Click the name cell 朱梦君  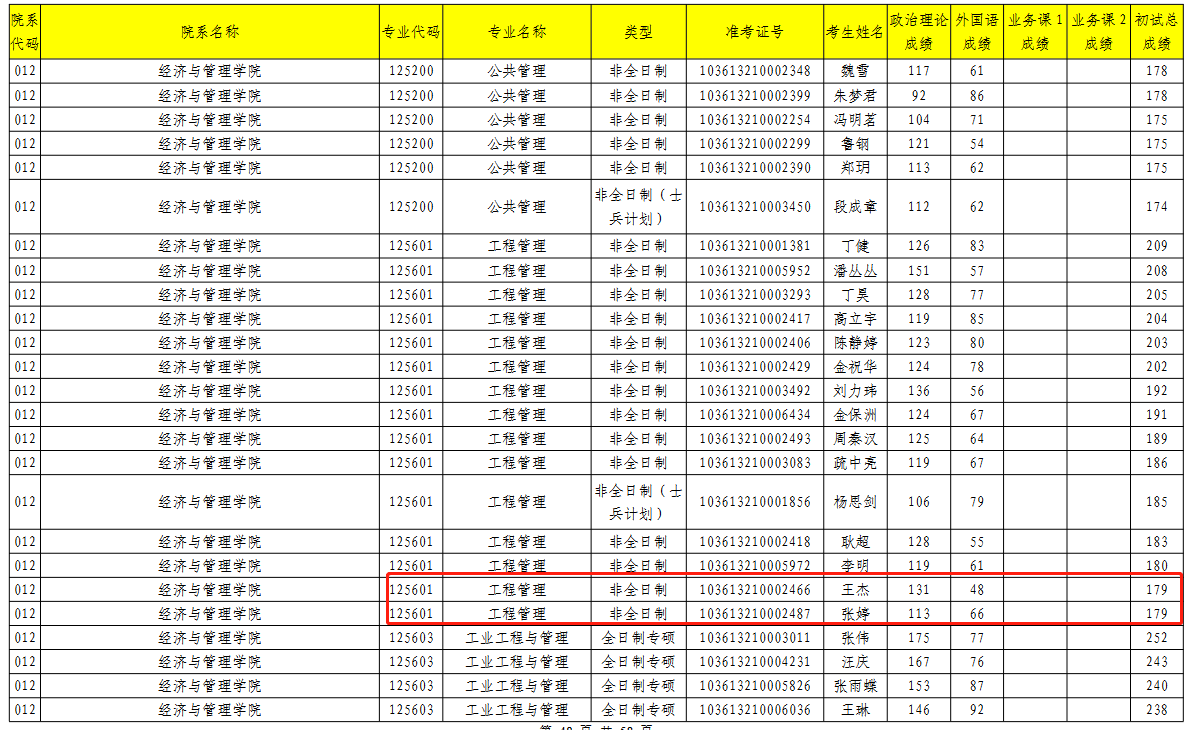pyautogui.click(x=855, y=96)
